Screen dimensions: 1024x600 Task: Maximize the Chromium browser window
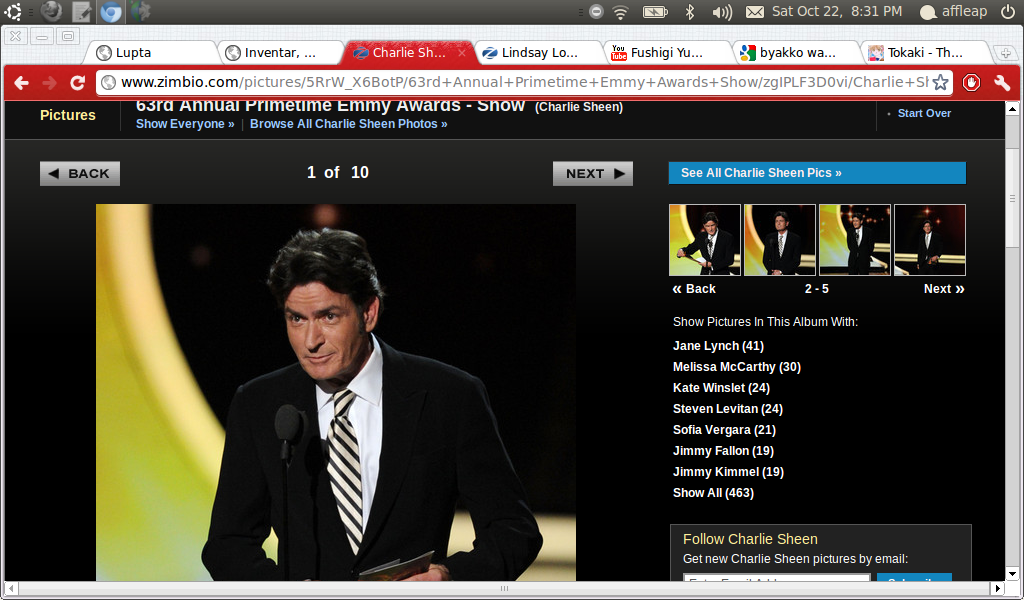click(x=67, y=36)
